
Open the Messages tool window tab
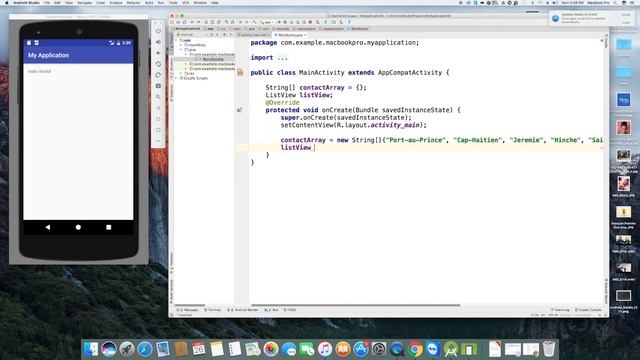tap(187, 310)
